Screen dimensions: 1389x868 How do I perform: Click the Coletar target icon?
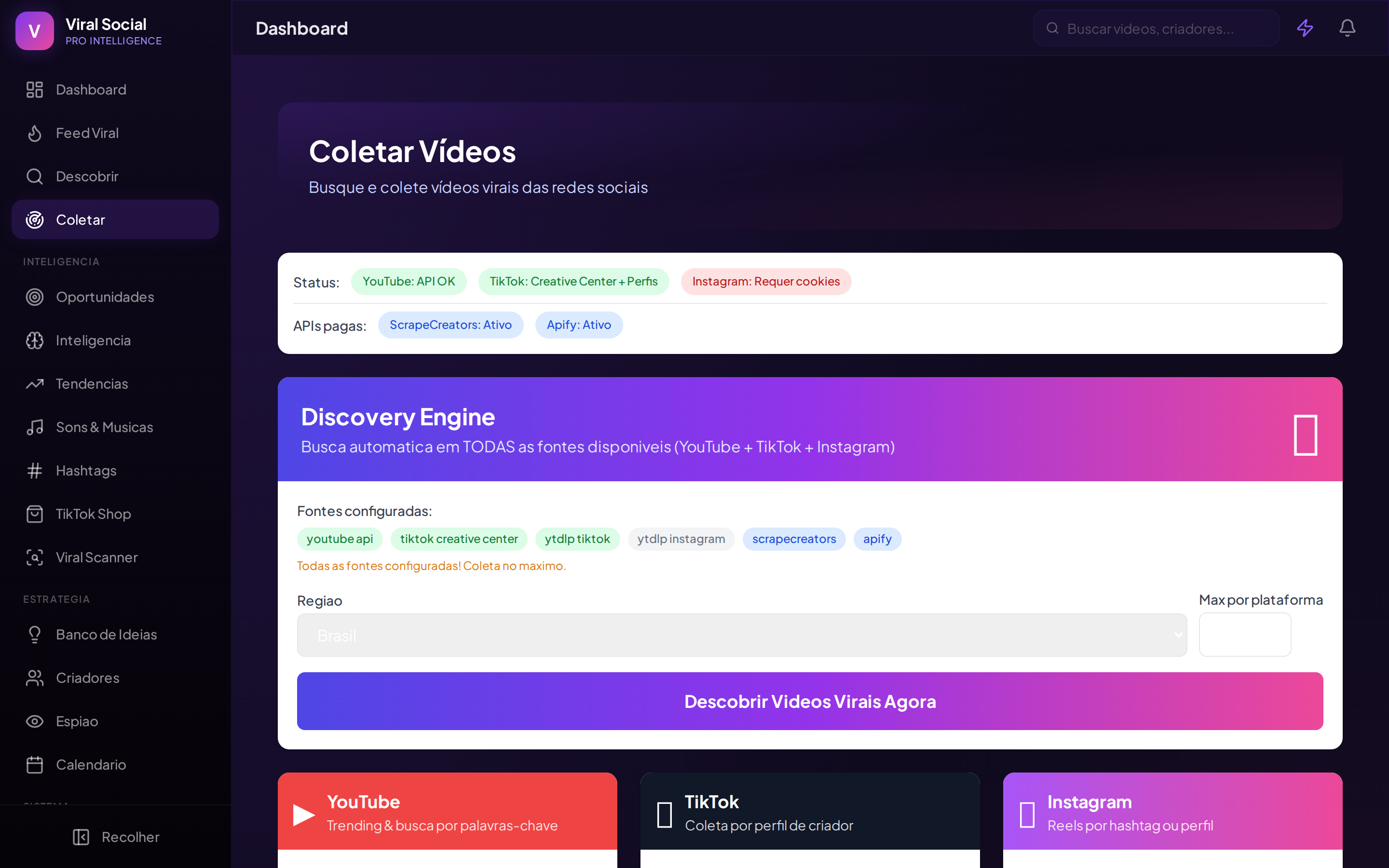pyautogui.click(x=34, y=220)
